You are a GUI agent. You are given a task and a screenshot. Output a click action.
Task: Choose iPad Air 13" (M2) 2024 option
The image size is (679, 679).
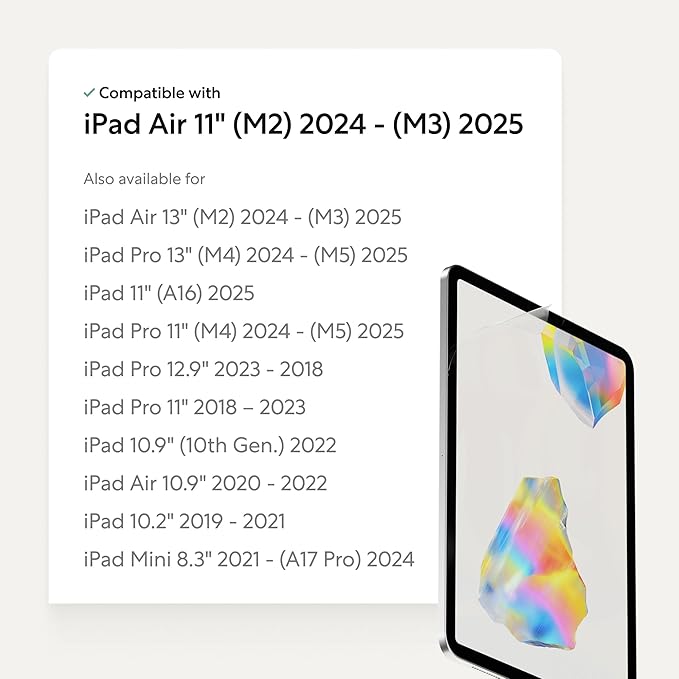pos(242,217)
